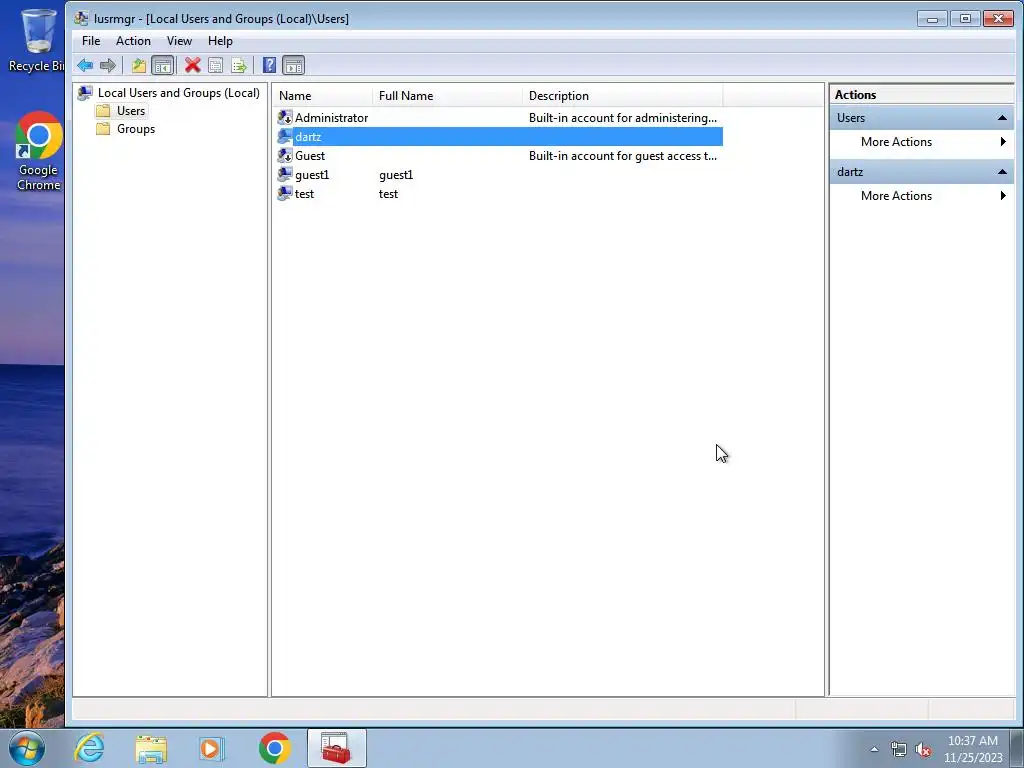Open the File menu
This screenshot has height=768, width=1024.
tap(91, 40)
